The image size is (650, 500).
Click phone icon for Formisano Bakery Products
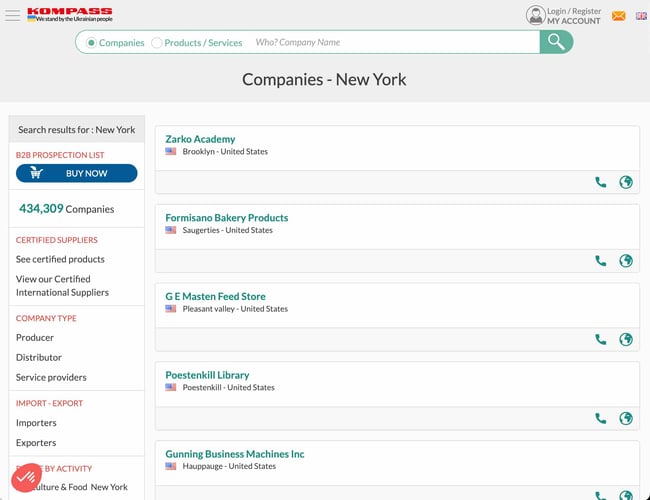tap(601, 261)
